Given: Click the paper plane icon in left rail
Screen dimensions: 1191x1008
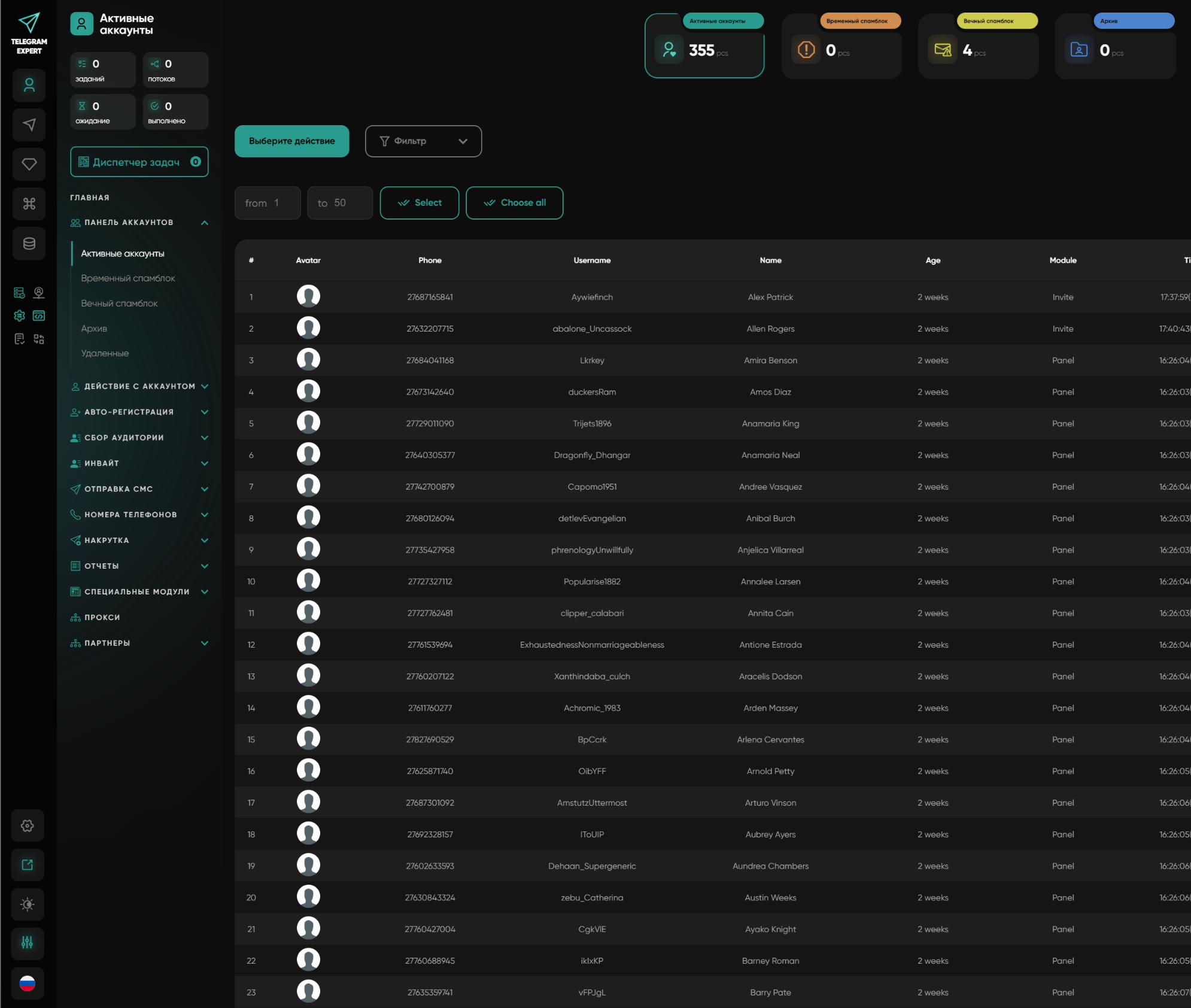Looking at the screenshot, I should (x=29, y=125).
